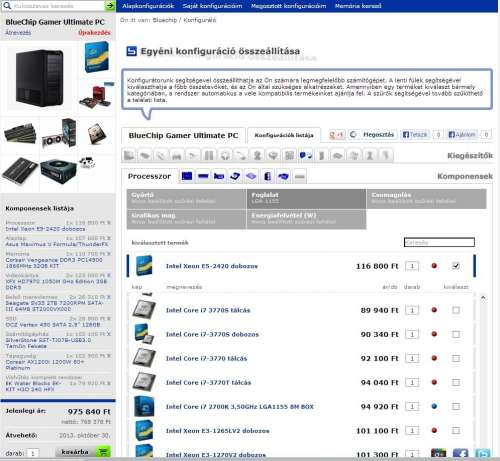
Task: Check the Intel Core i7 2700K checkbox
Action: click(456, 406)
